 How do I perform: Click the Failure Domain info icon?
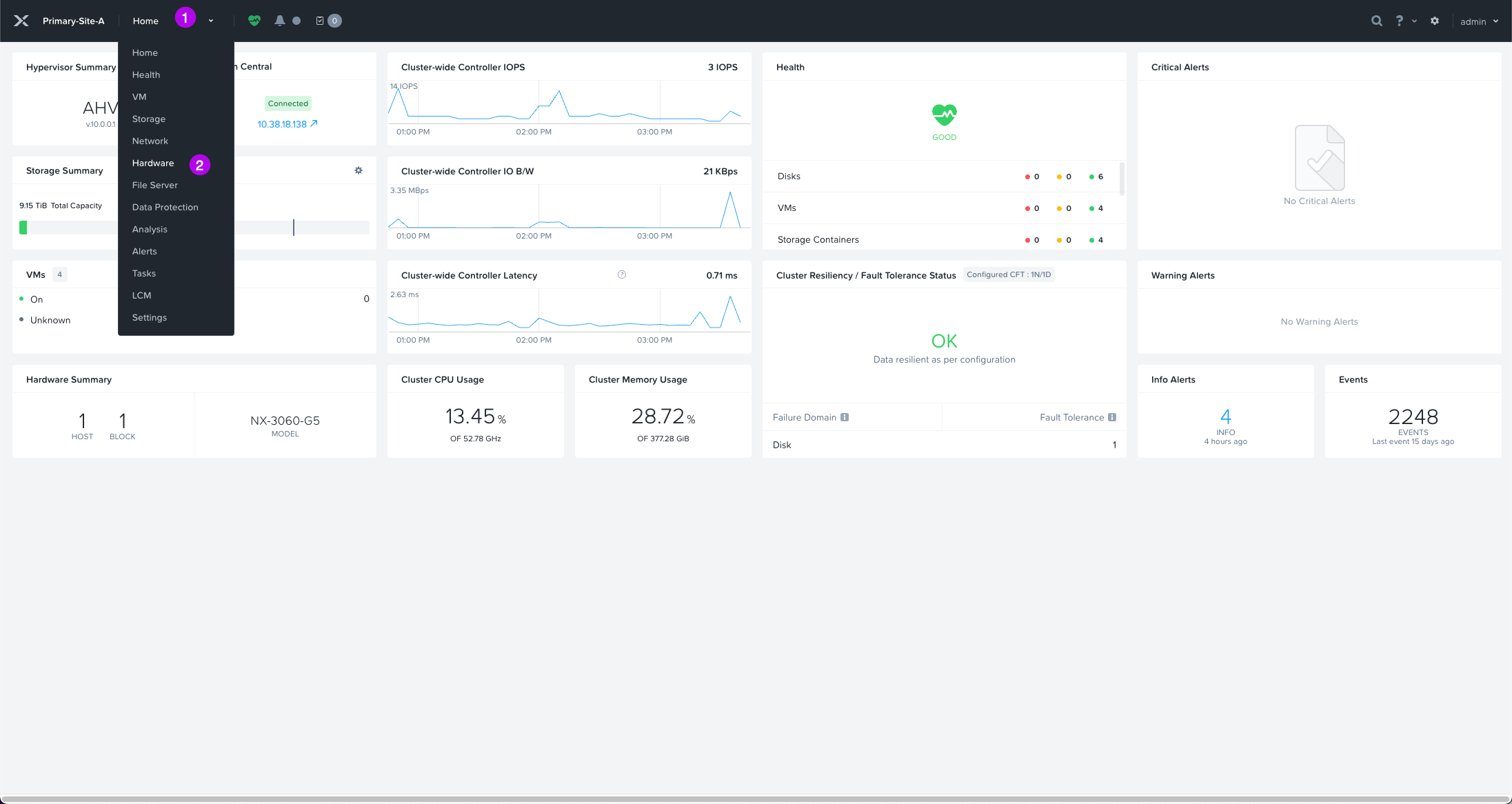tap(845, 417)
